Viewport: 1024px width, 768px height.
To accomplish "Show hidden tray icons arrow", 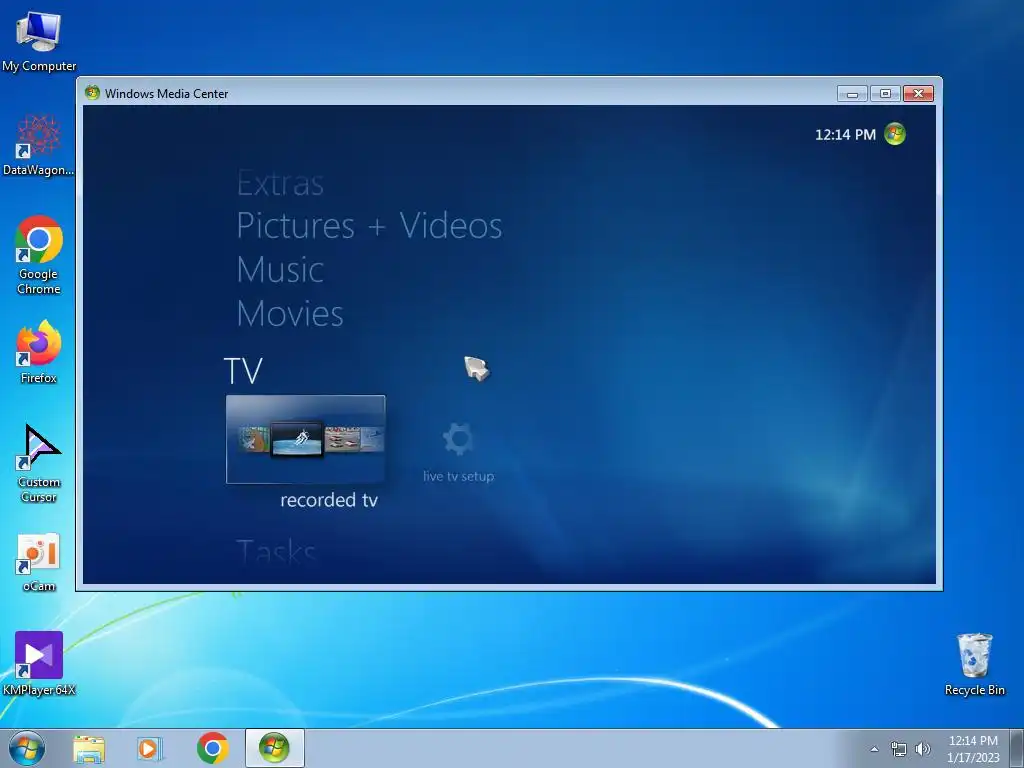I will click(x=874, y=749).
